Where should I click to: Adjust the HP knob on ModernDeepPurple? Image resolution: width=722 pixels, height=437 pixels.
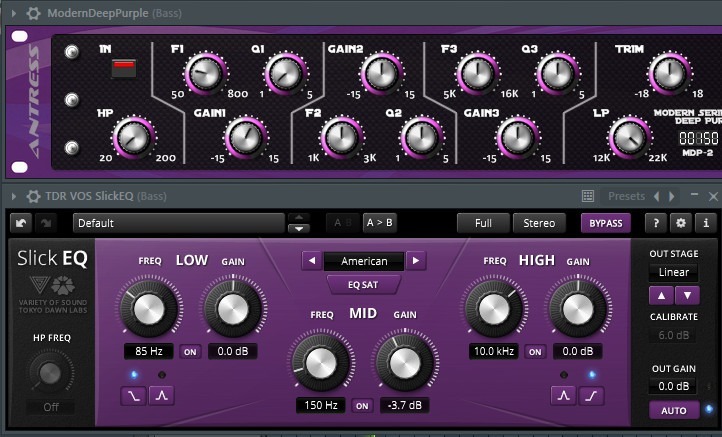134,138
